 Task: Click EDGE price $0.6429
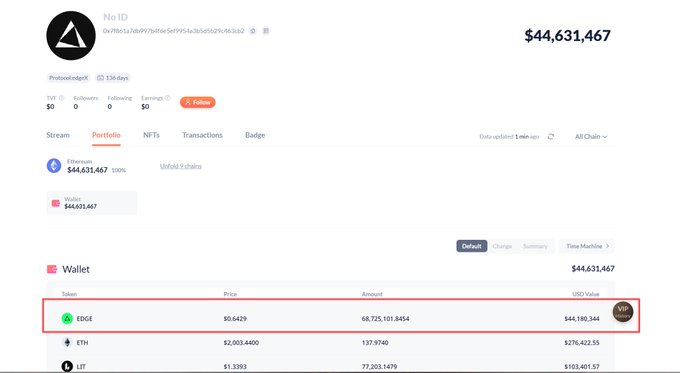235,319
